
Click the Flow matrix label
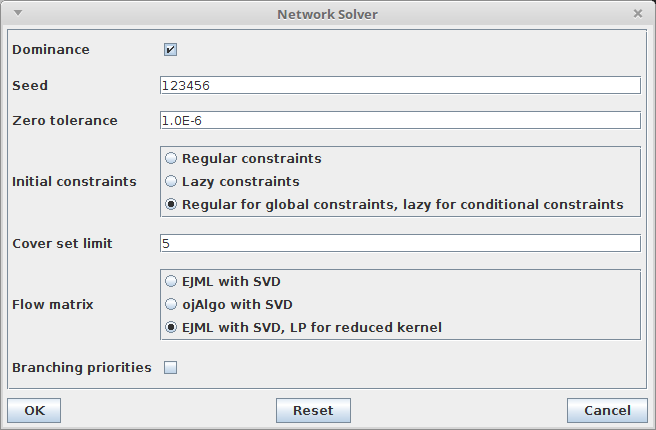53,304
